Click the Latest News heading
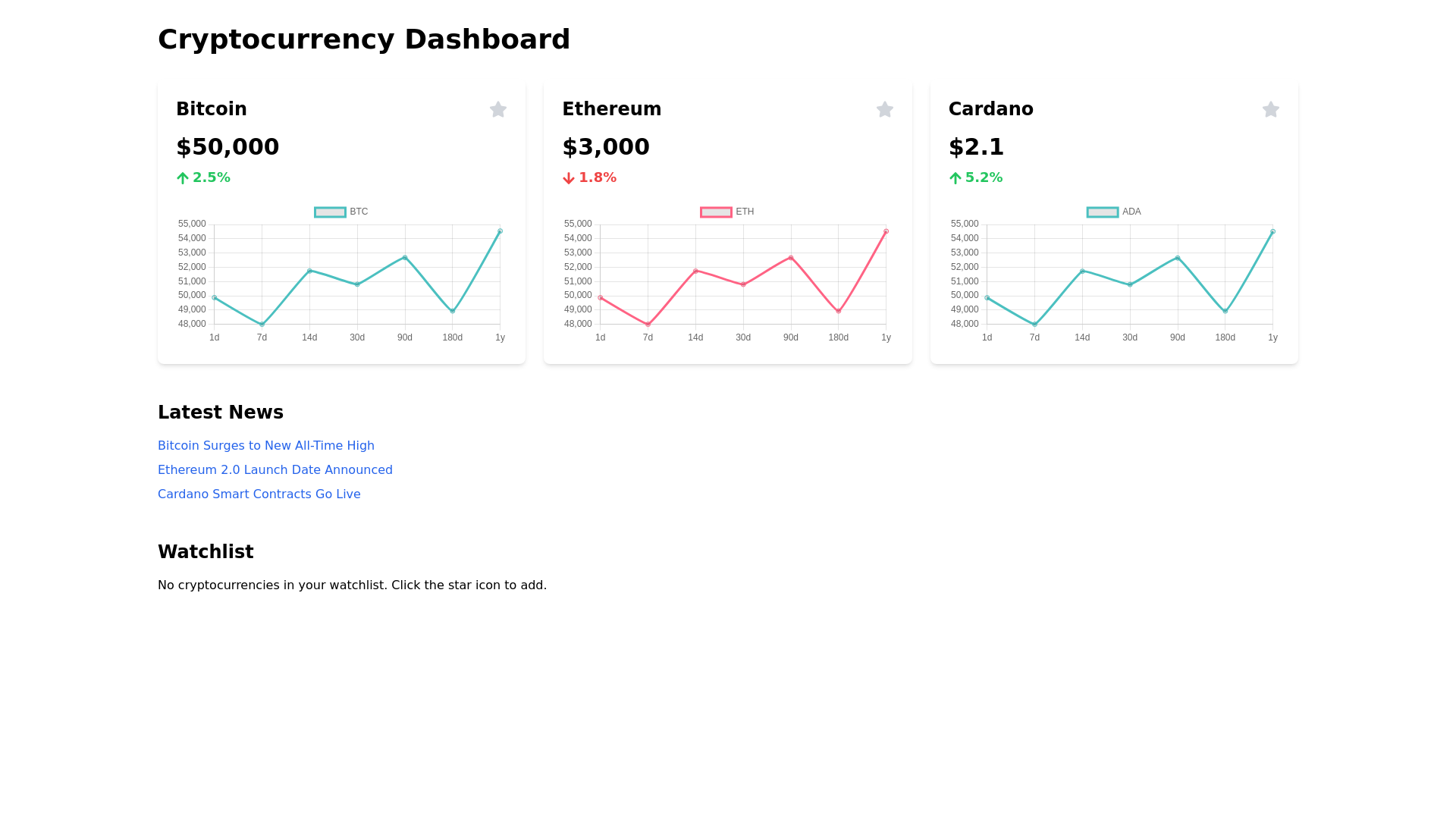 coord(221,413)
